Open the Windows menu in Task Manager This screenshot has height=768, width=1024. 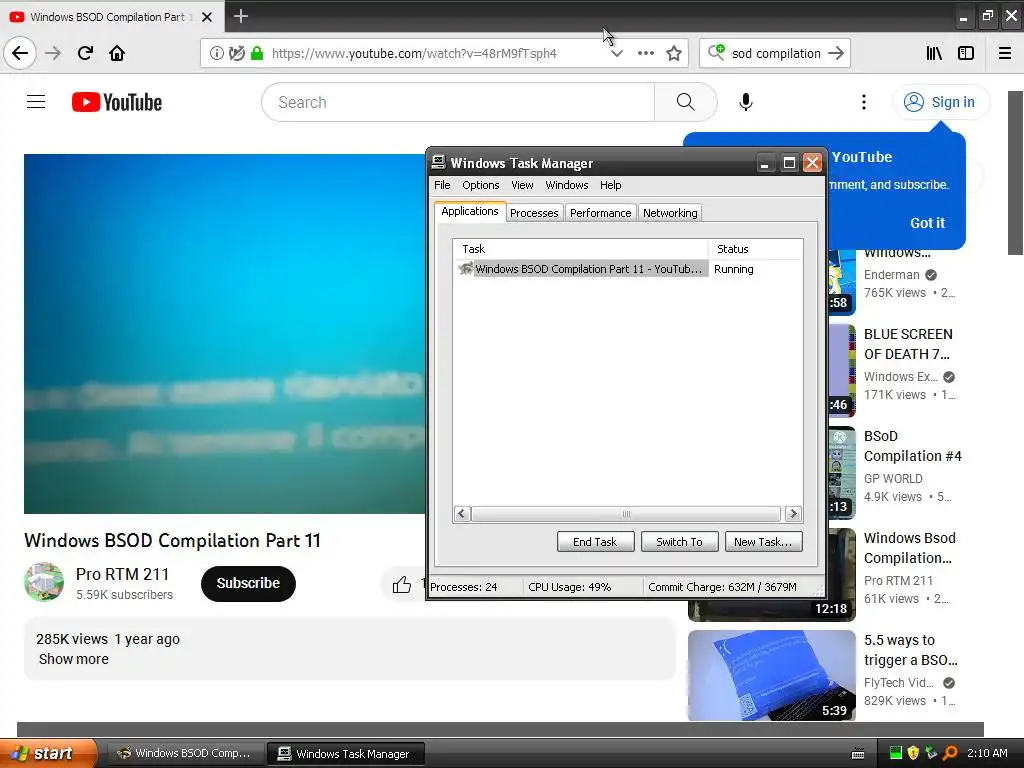tap(567, 185)
